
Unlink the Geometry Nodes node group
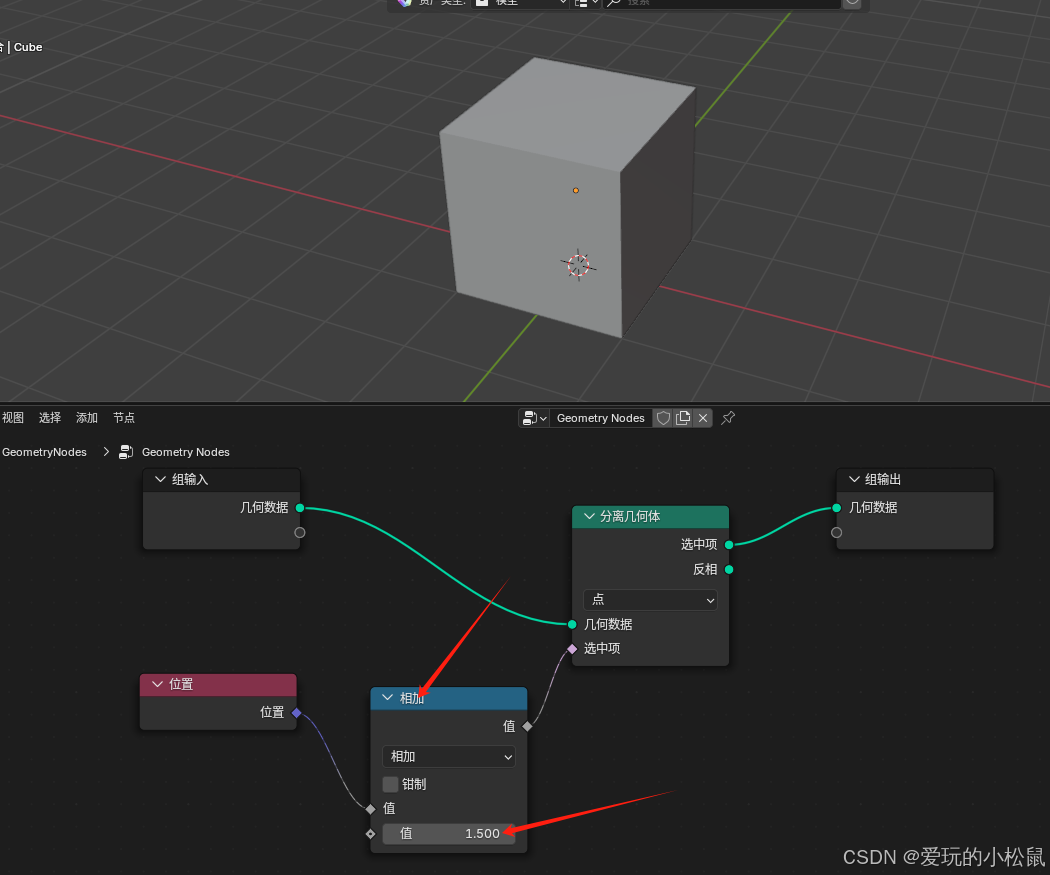[x=703, y=418]
